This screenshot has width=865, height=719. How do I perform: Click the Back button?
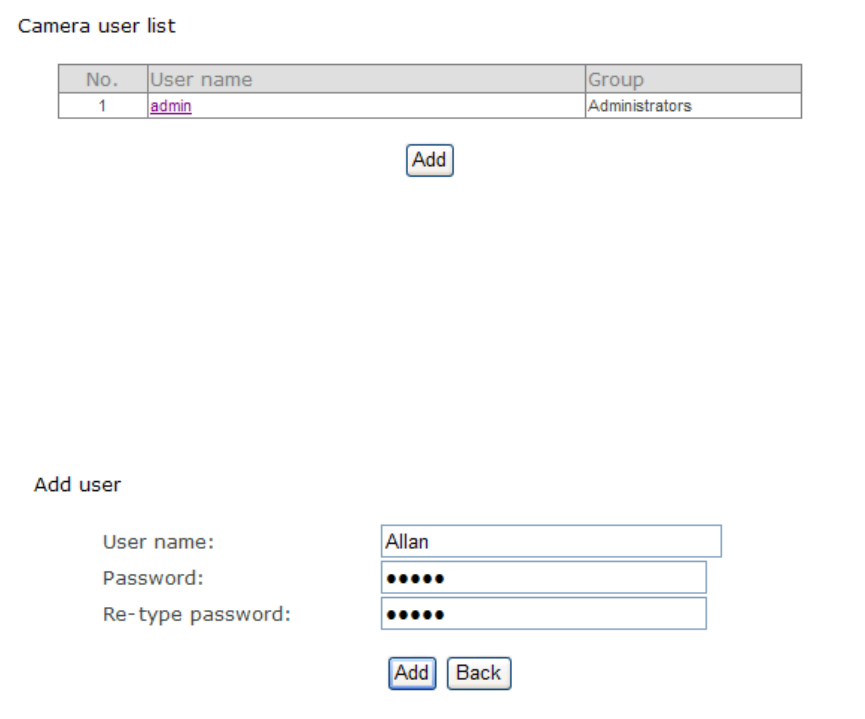(478, 673)
